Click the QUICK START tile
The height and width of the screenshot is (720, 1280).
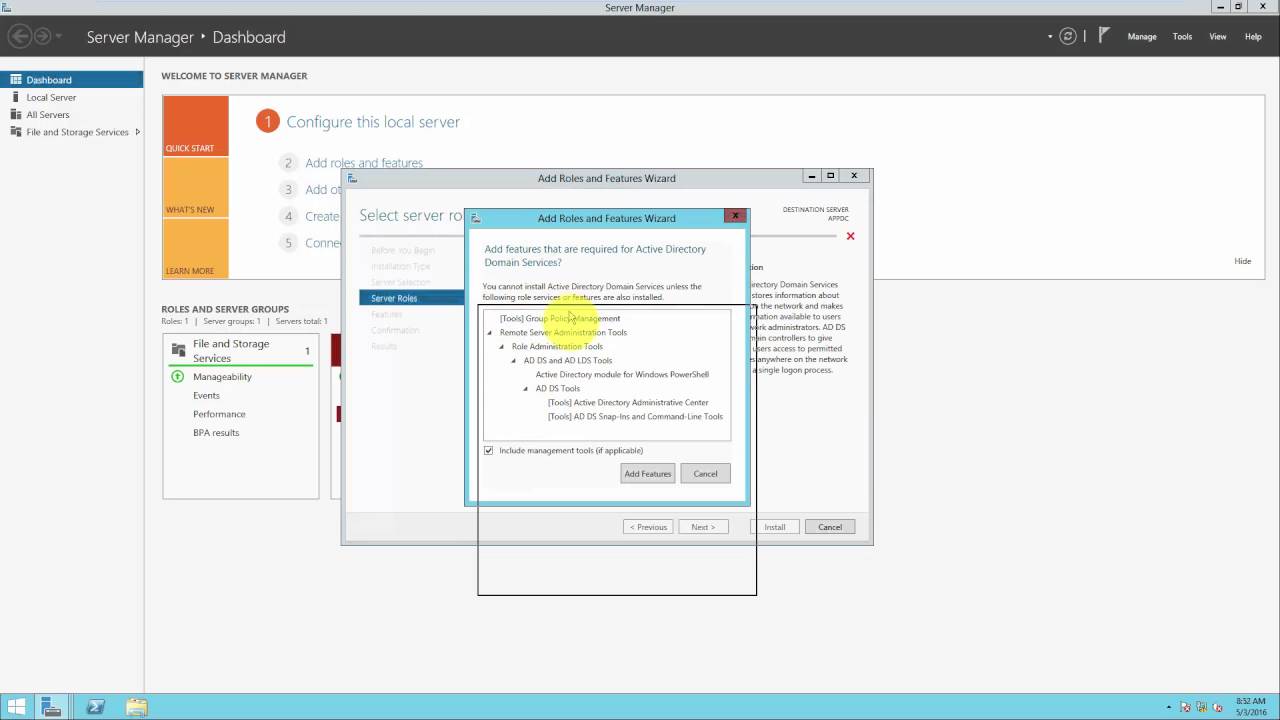(196, 126)
